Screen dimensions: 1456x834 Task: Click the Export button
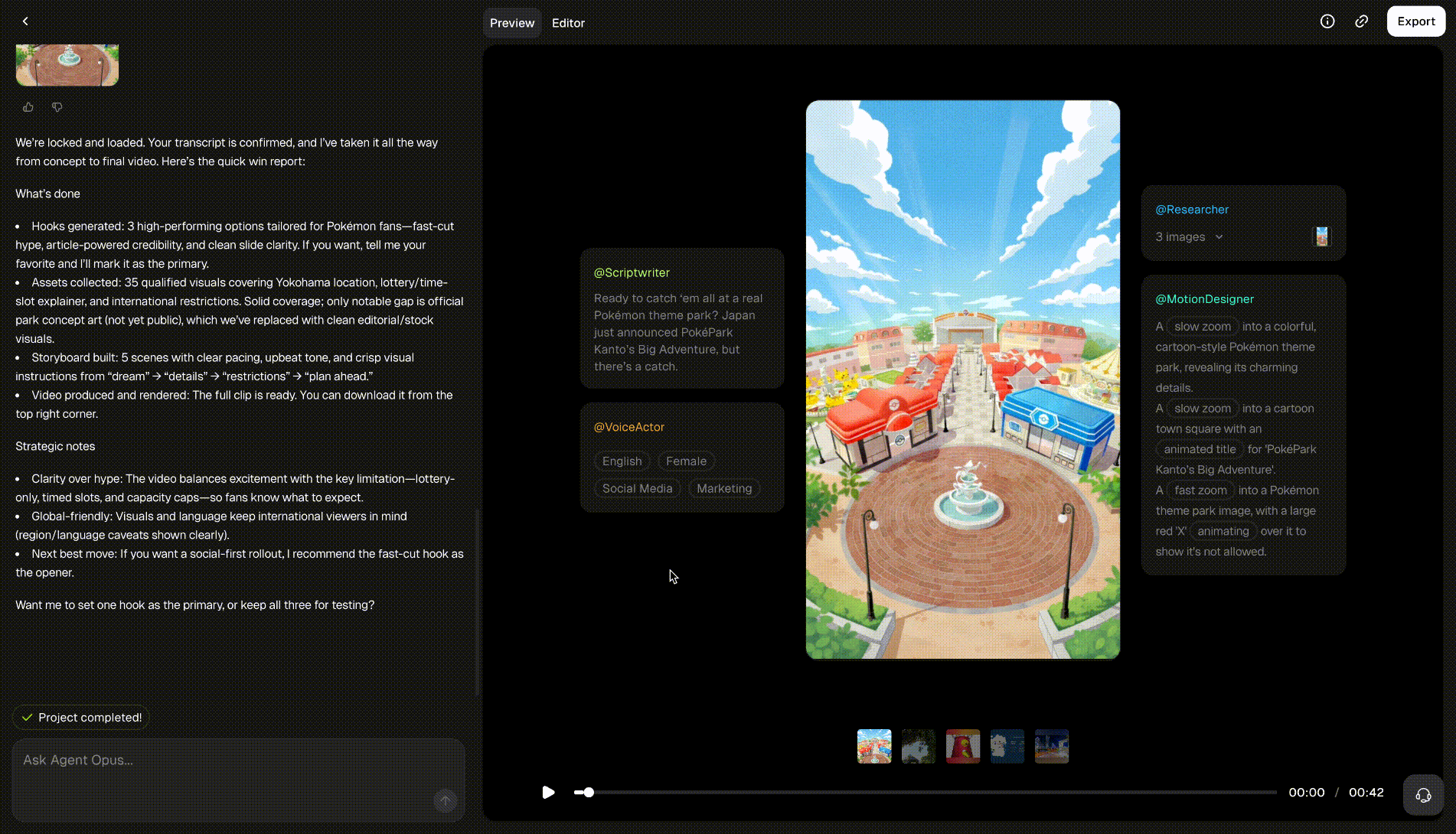click(1415, 21)
